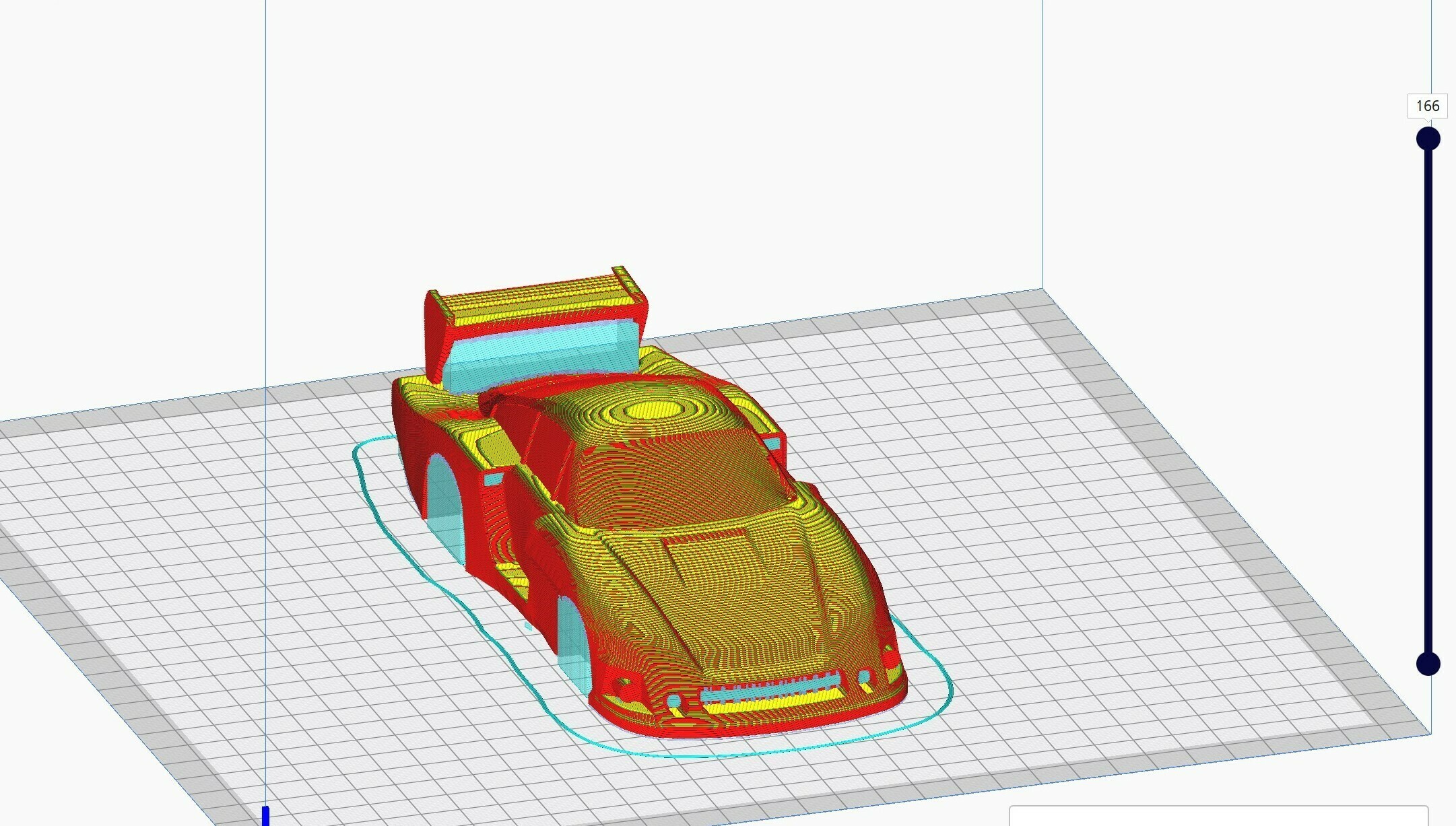Click the lower layer slider handle
The image size is (1456, 826).
point(1428,664)
